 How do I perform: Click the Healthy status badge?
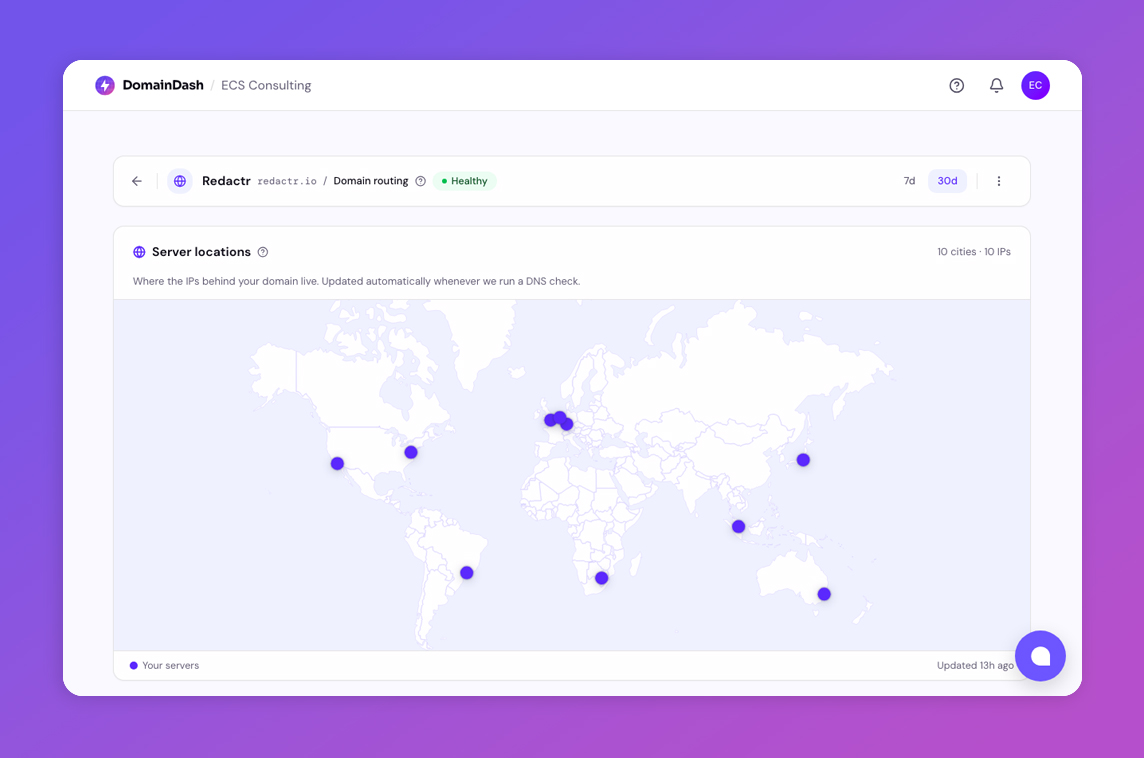[465, 181]
